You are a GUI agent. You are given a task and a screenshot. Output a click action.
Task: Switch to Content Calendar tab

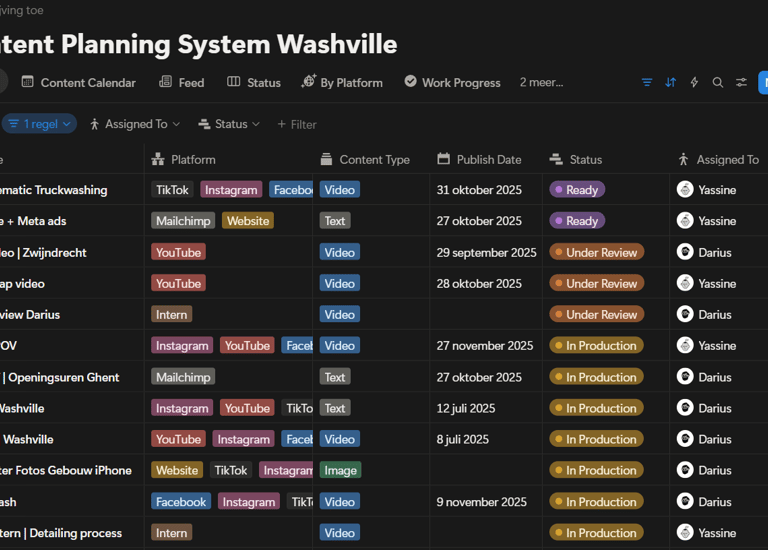click(x=78, y=82)
